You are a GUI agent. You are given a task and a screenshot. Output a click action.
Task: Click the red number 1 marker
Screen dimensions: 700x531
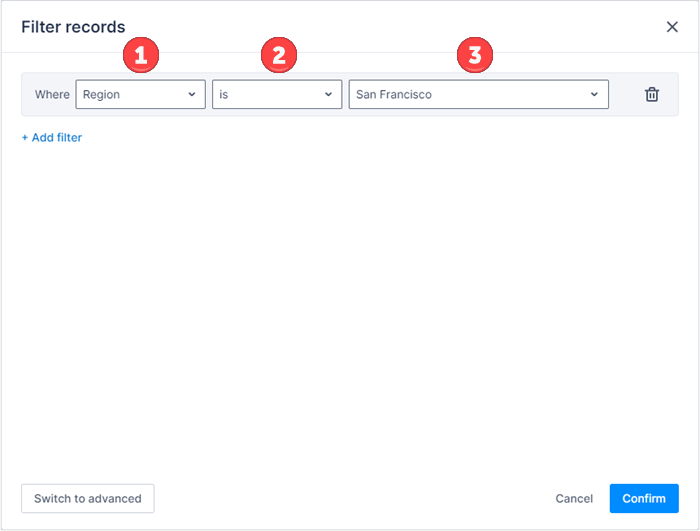pos(141,56)
